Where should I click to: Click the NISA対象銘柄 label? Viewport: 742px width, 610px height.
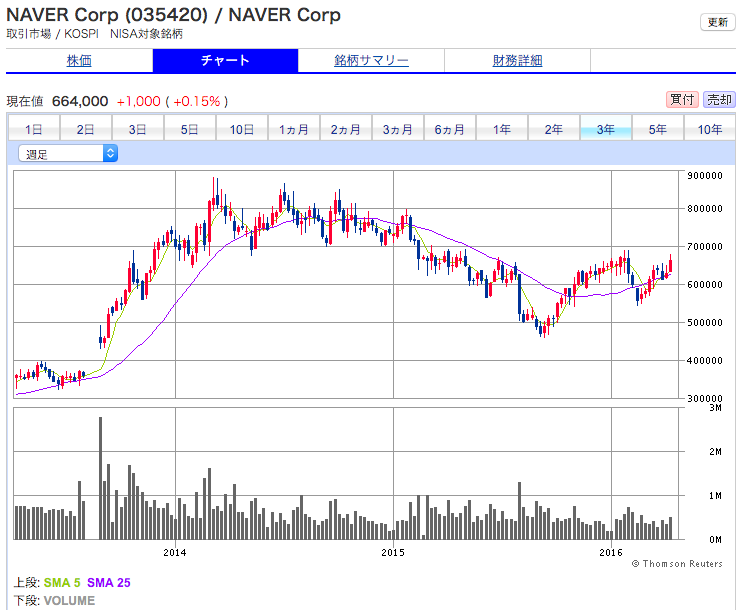[x=146, y=34]
